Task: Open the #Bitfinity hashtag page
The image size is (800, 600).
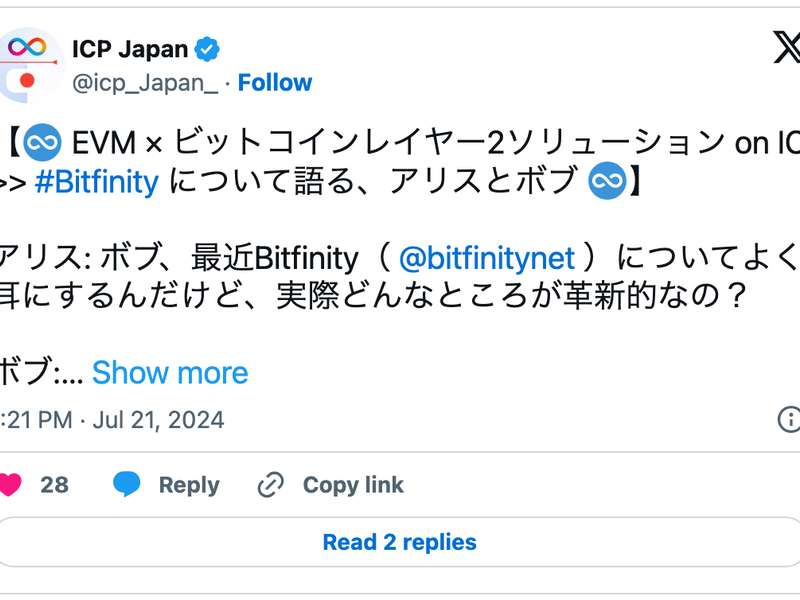Action: pyautogui.click(x=96, y=182)
